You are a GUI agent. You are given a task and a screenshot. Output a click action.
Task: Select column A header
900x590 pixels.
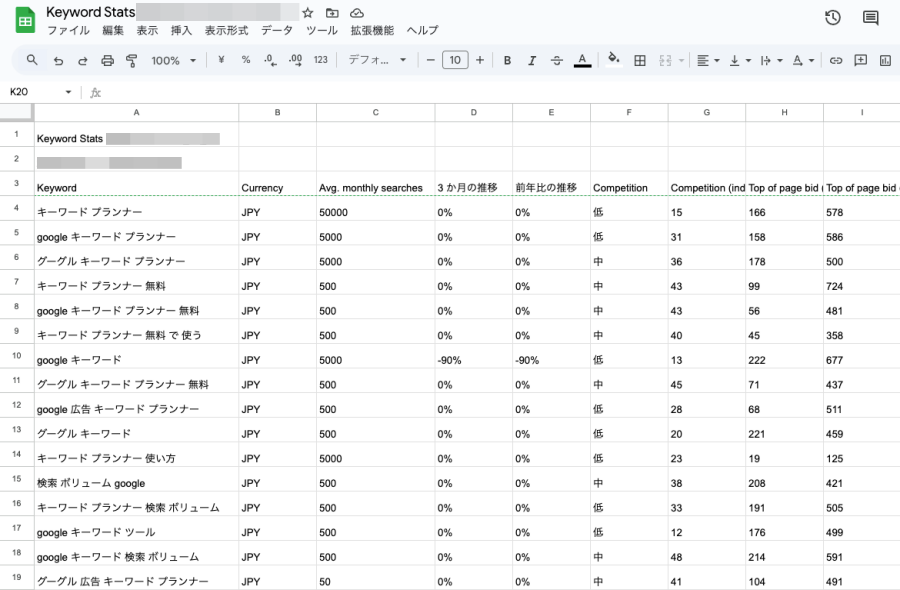(137, 112)
